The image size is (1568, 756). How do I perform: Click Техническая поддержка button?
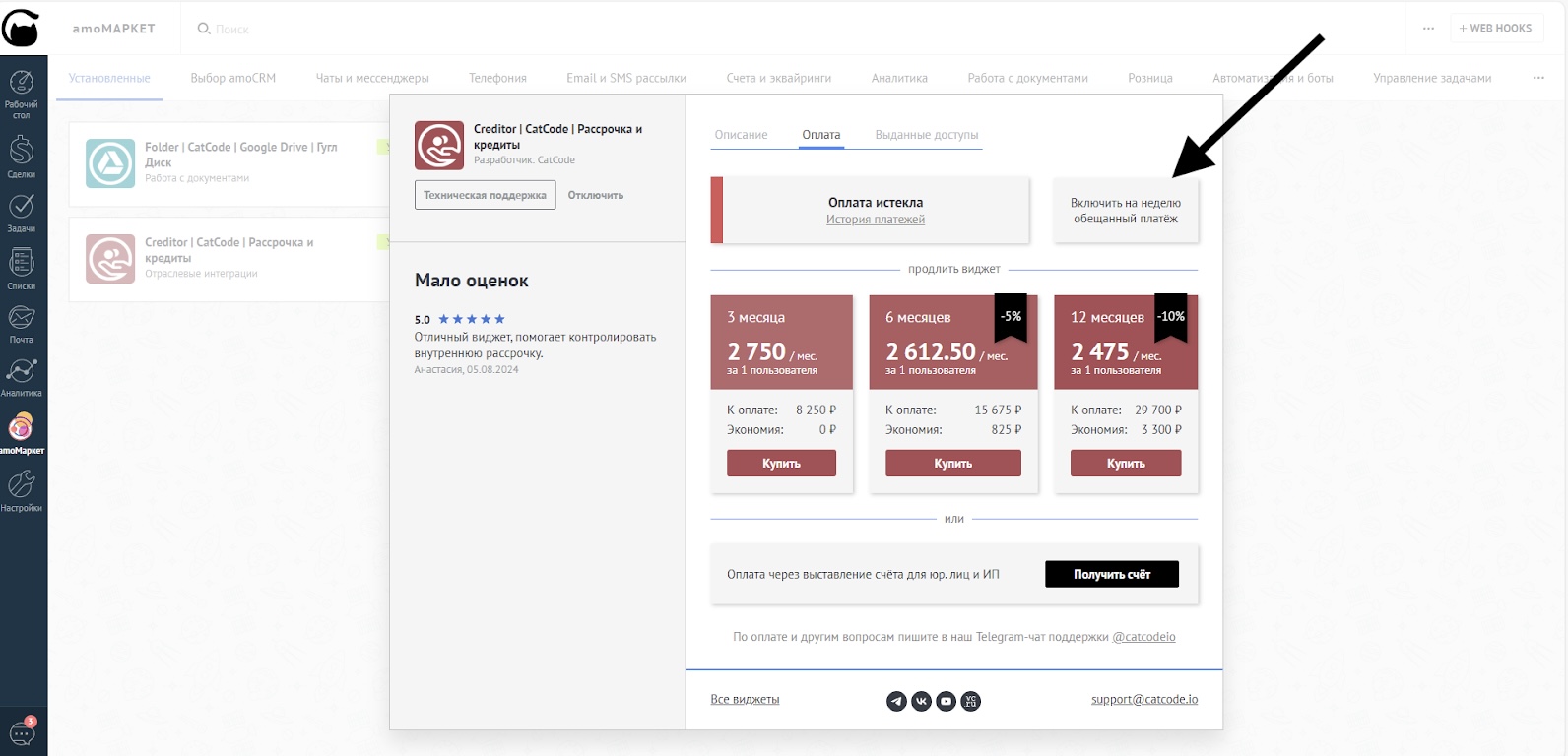point(485,195)
